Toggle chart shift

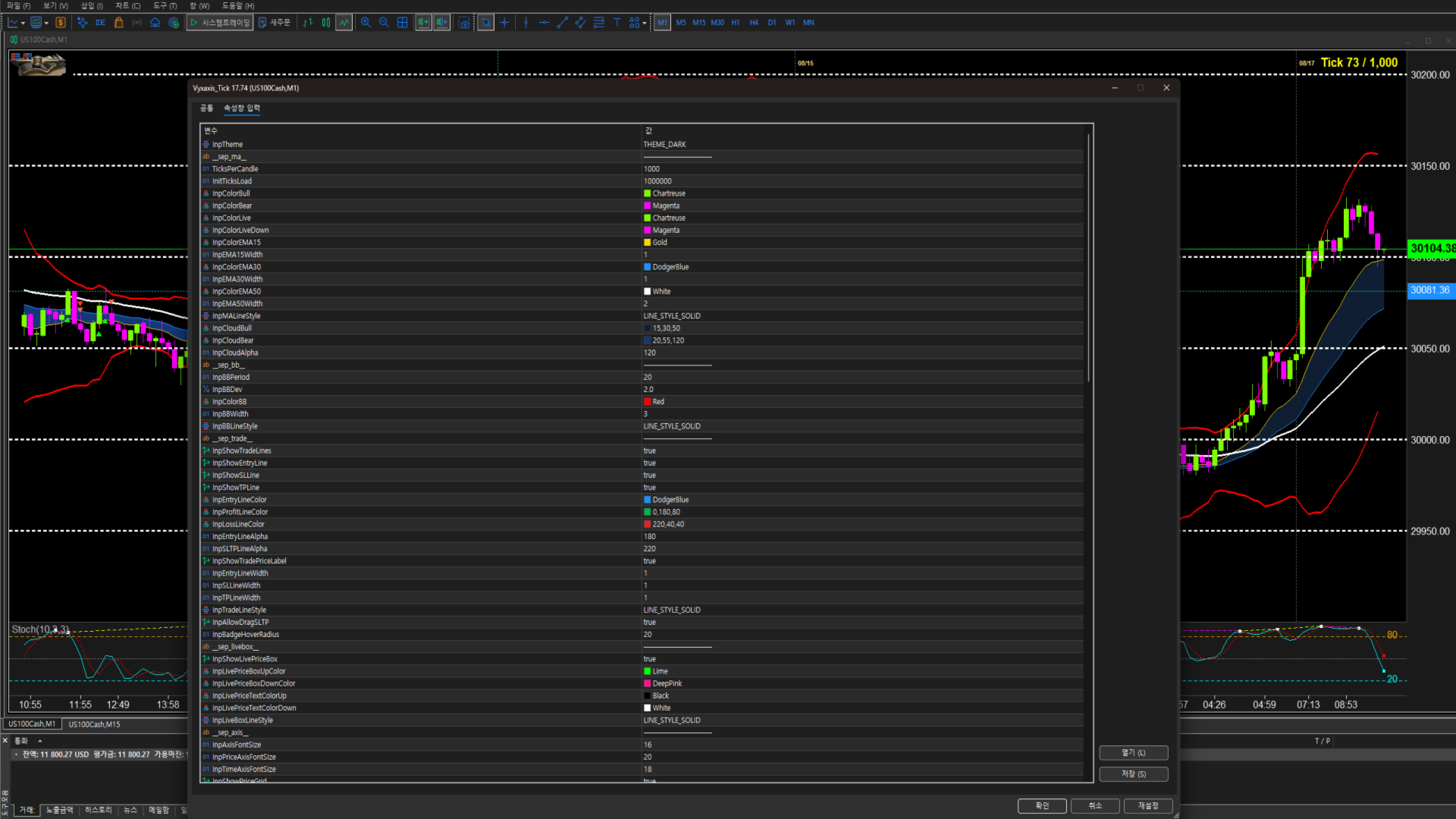click(x=442, y=23)
